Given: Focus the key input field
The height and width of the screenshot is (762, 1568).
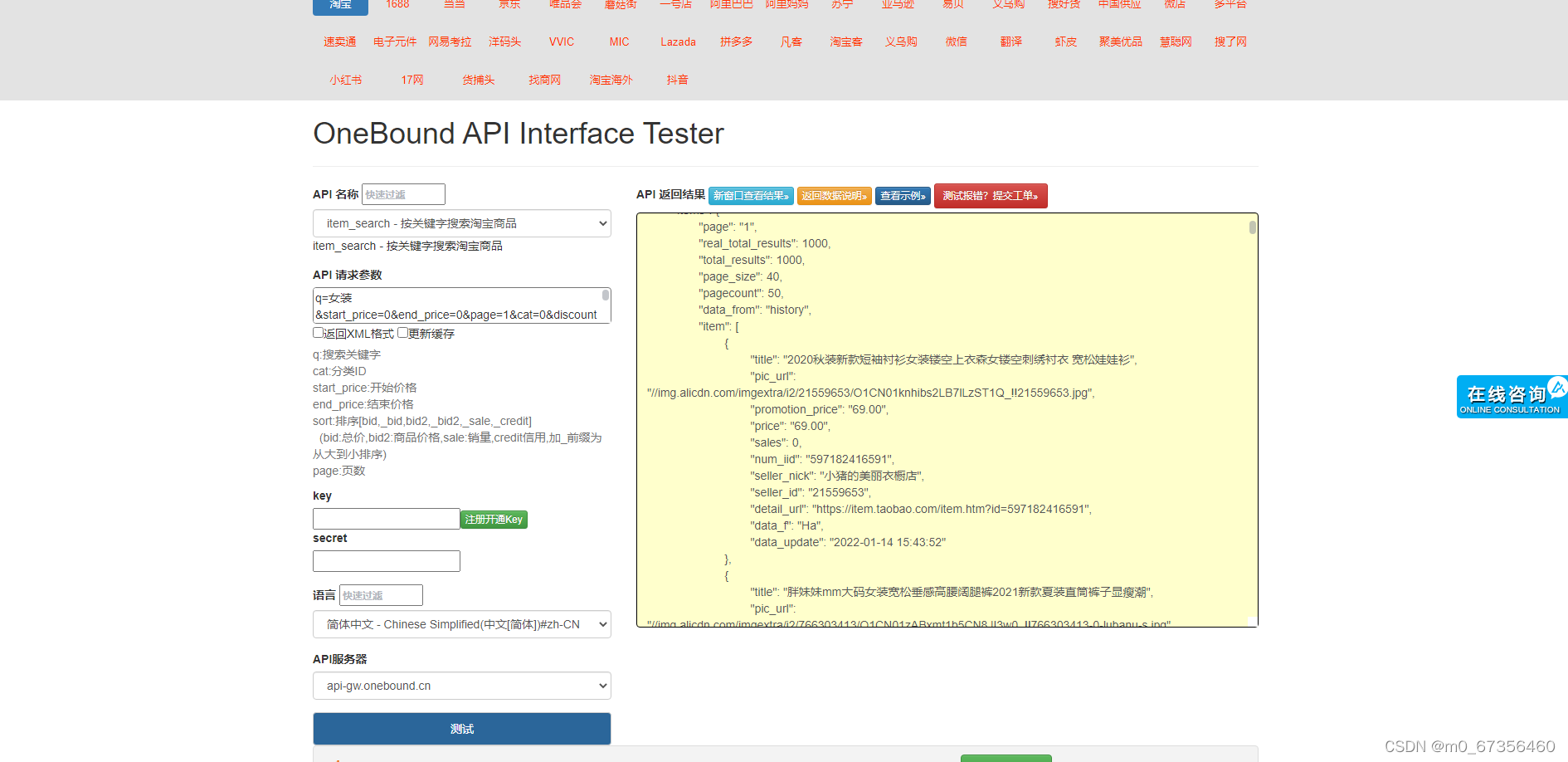Looking at the screenshot, I should coord(386,519).
